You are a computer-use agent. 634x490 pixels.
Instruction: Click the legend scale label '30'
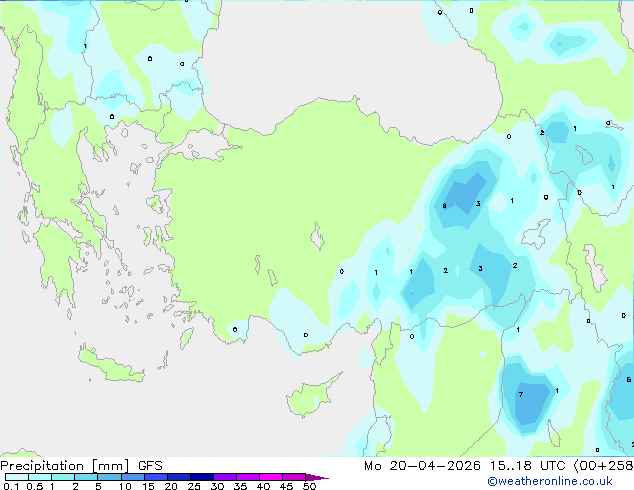[x=217, y=486]
